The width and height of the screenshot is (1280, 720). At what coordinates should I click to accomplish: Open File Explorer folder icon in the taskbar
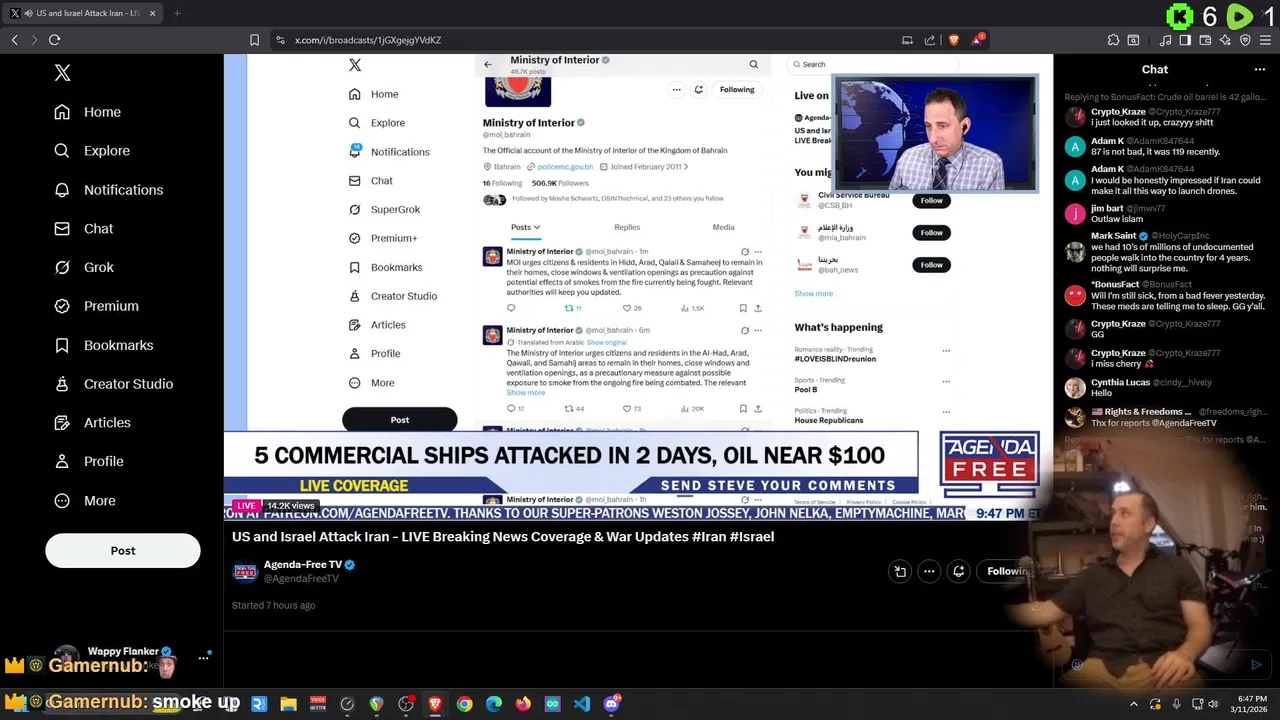(x=288, y=704)
